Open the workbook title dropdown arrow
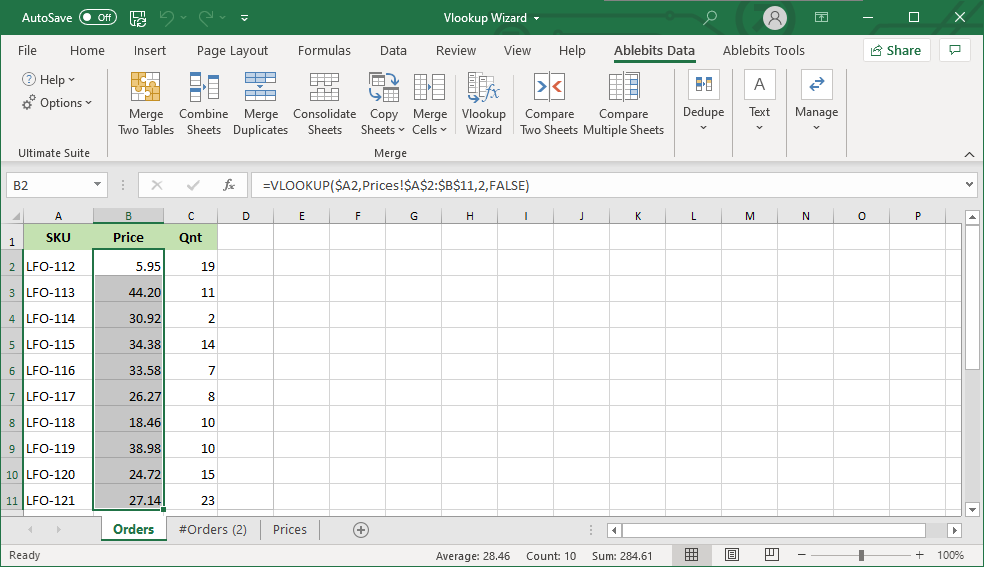 [537, 18]
